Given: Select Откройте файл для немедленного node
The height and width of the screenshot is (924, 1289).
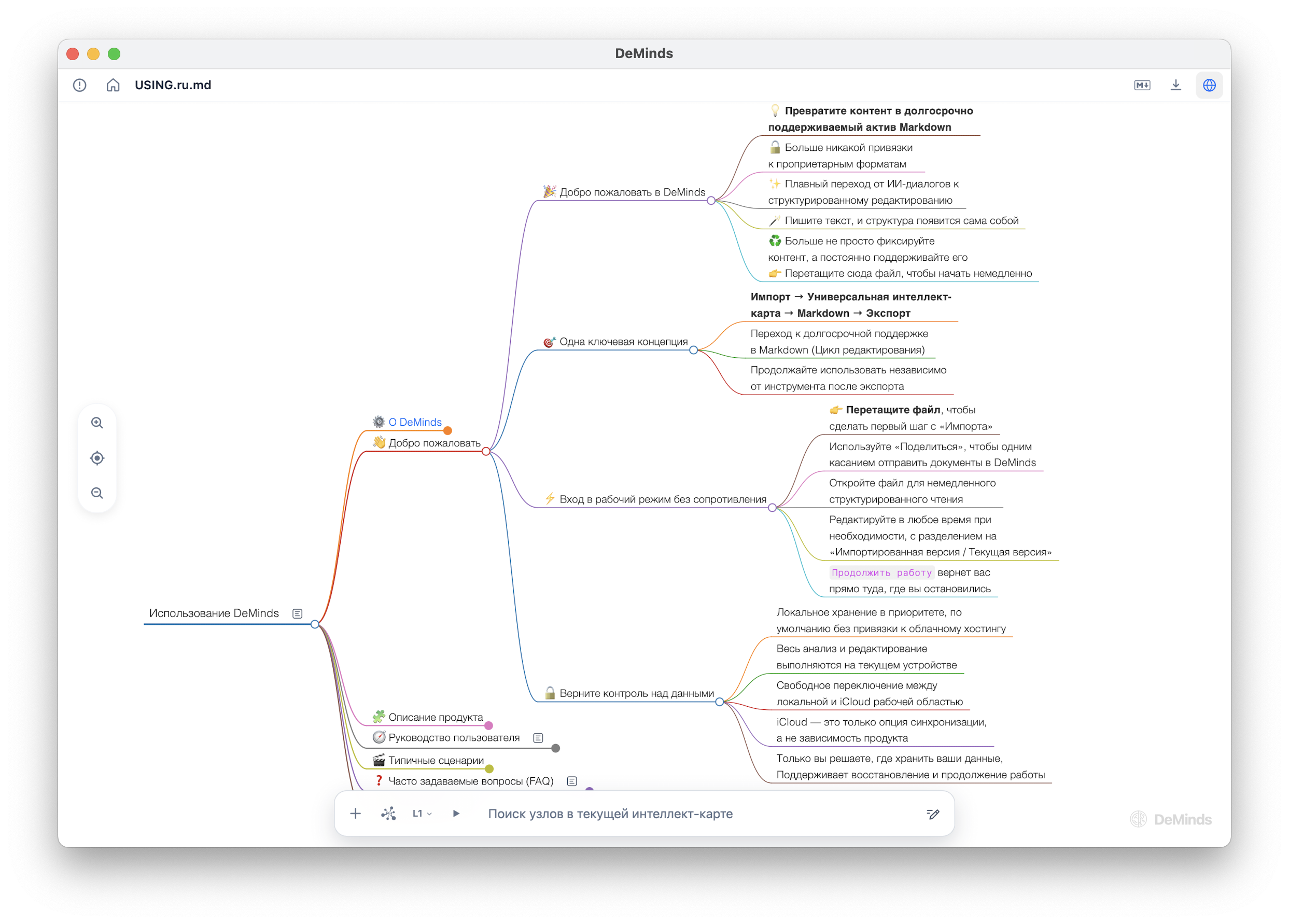Looking at the screenshot, I should point(912,492).
